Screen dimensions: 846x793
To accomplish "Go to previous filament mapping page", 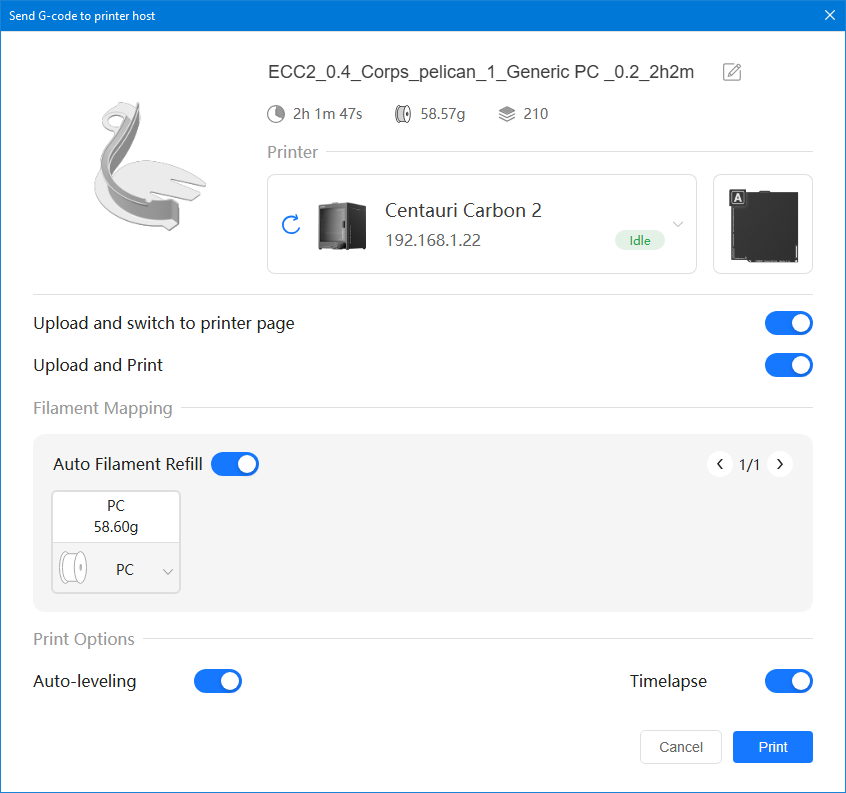I will 719,464.
